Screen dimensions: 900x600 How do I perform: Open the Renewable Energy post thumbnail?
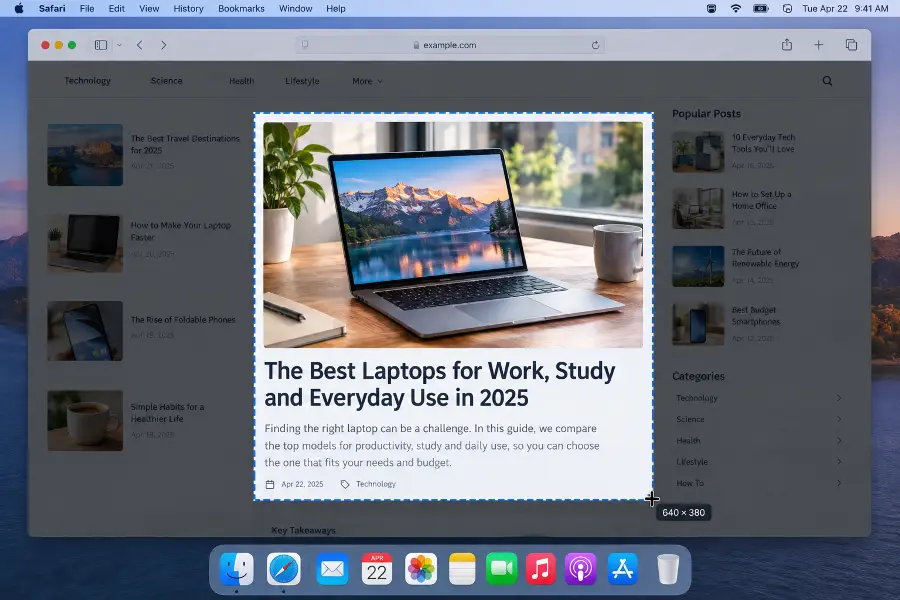point(698,266)
